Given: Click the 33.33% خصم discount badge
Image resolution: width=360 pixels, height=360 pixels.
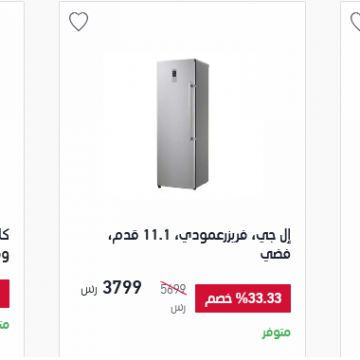Looking at the screenshot, I should click(x=243, y=298).
